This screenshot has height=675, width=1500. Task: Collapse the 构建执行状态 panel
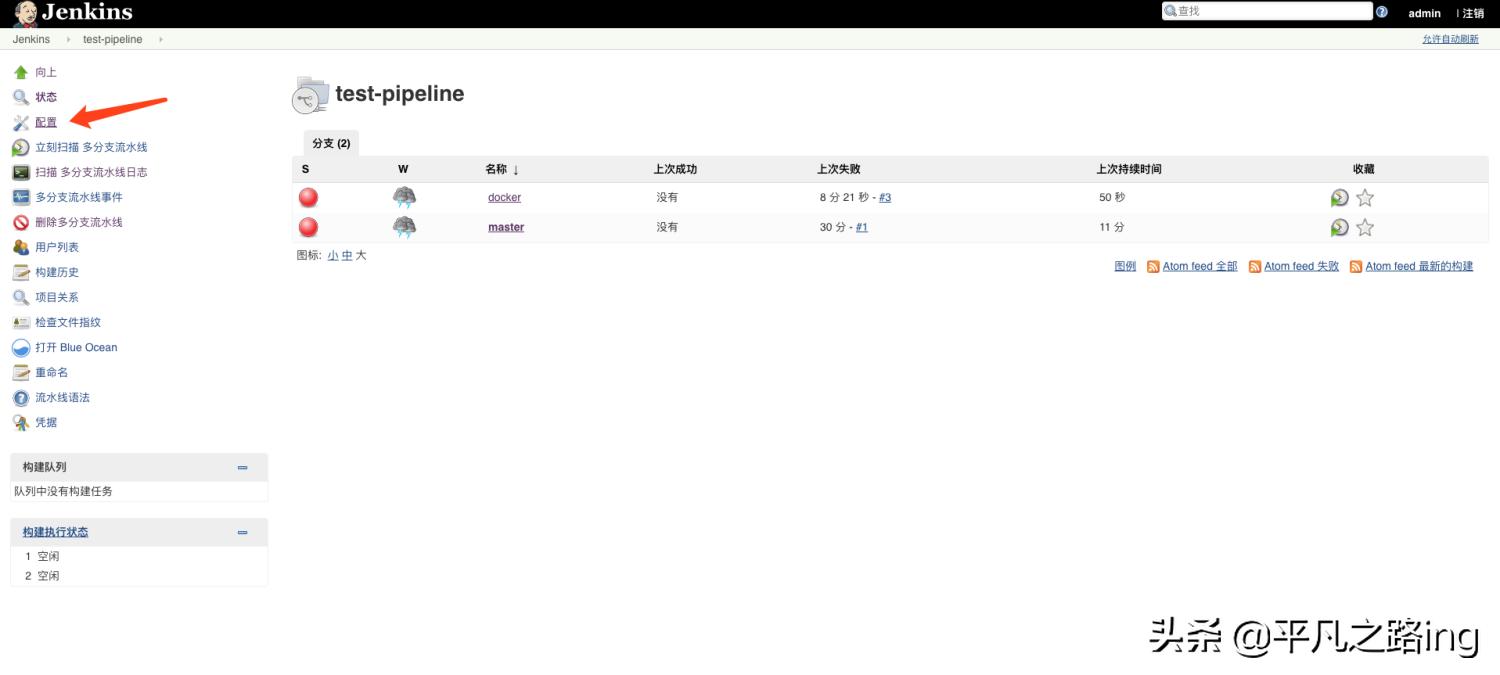241,531
